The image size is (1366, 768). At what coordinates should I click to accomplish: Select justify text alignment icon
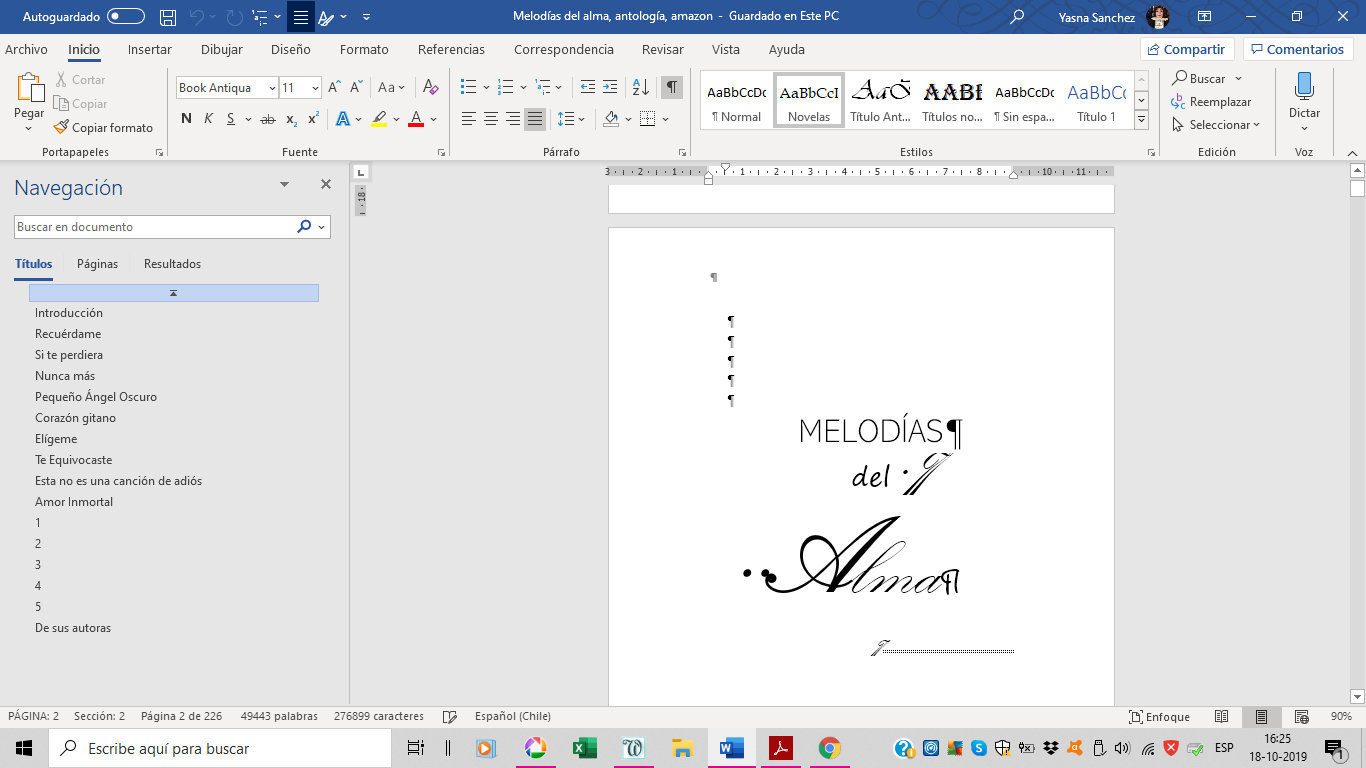[535, 119]
